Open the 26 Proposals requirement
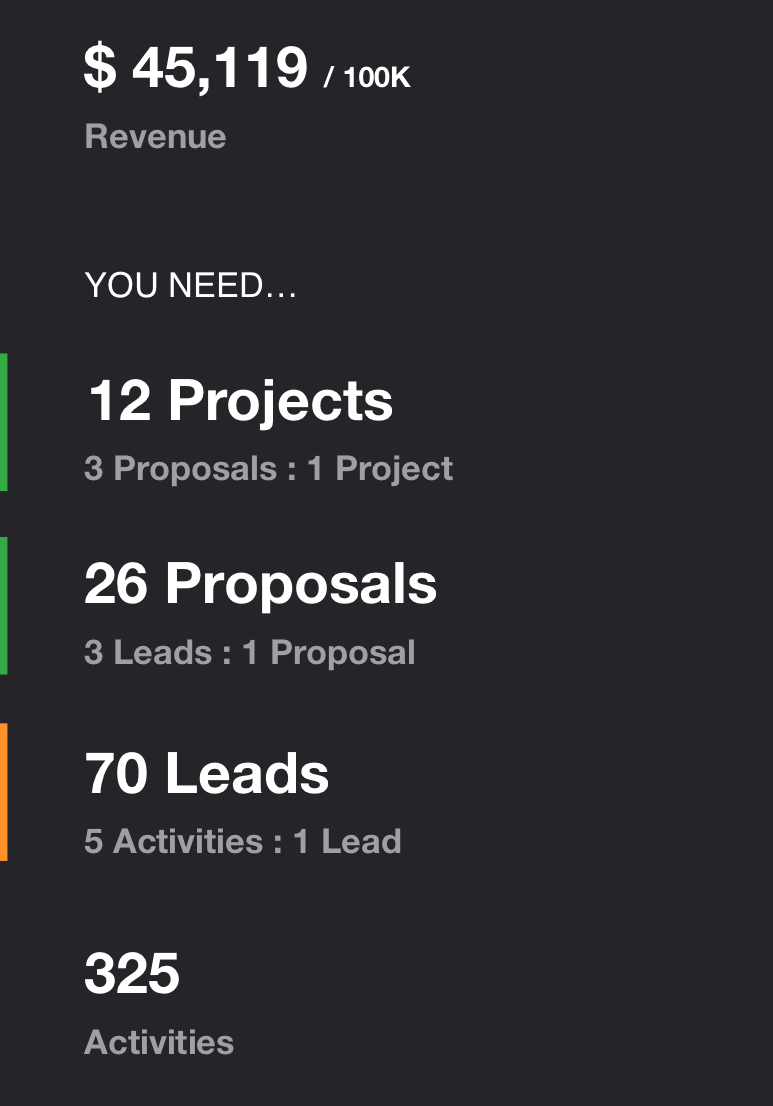This screenshot has height=1106, width=773. pyautogui.click(x=260, y=583)
